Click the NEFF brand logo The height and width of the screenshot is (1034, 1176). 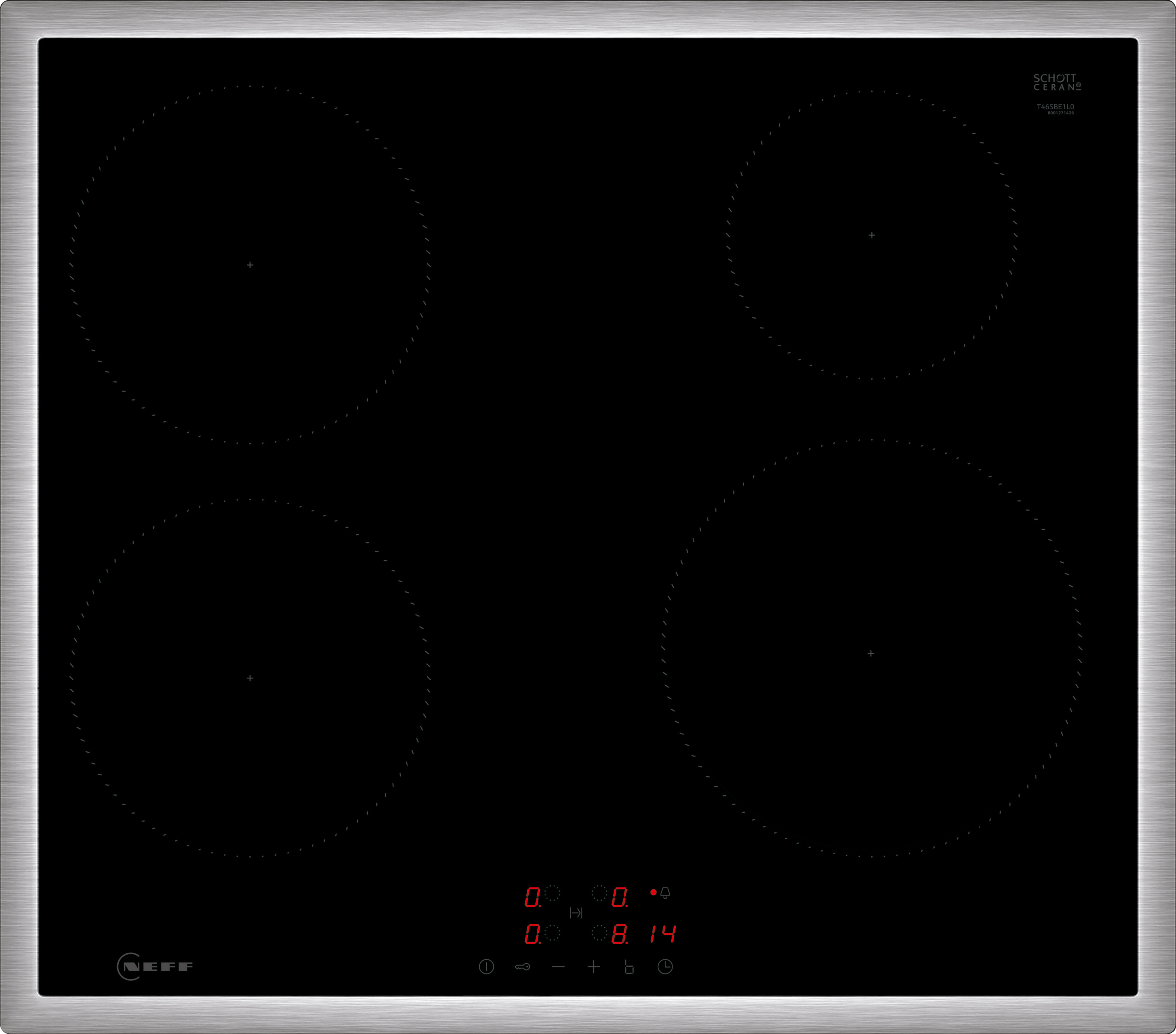[155, 966]
